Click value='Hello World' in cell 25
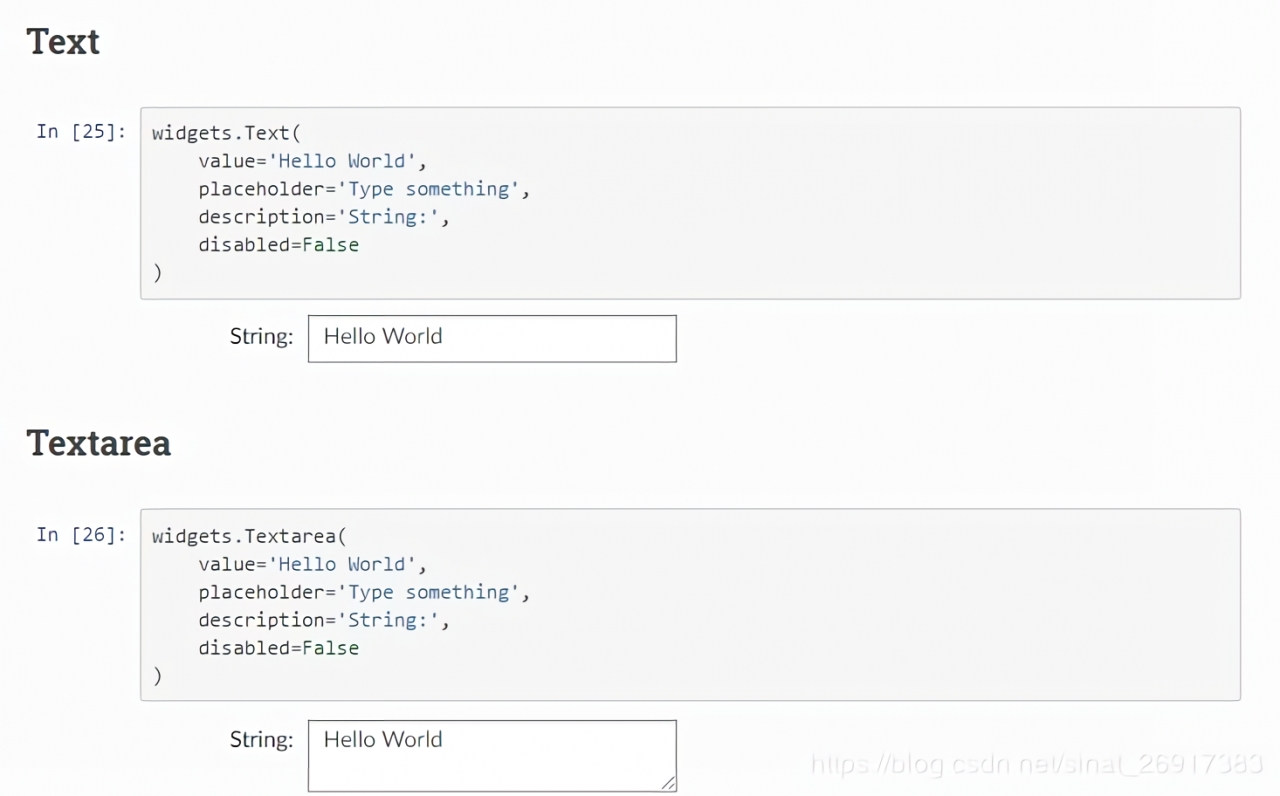 [313, 161]
